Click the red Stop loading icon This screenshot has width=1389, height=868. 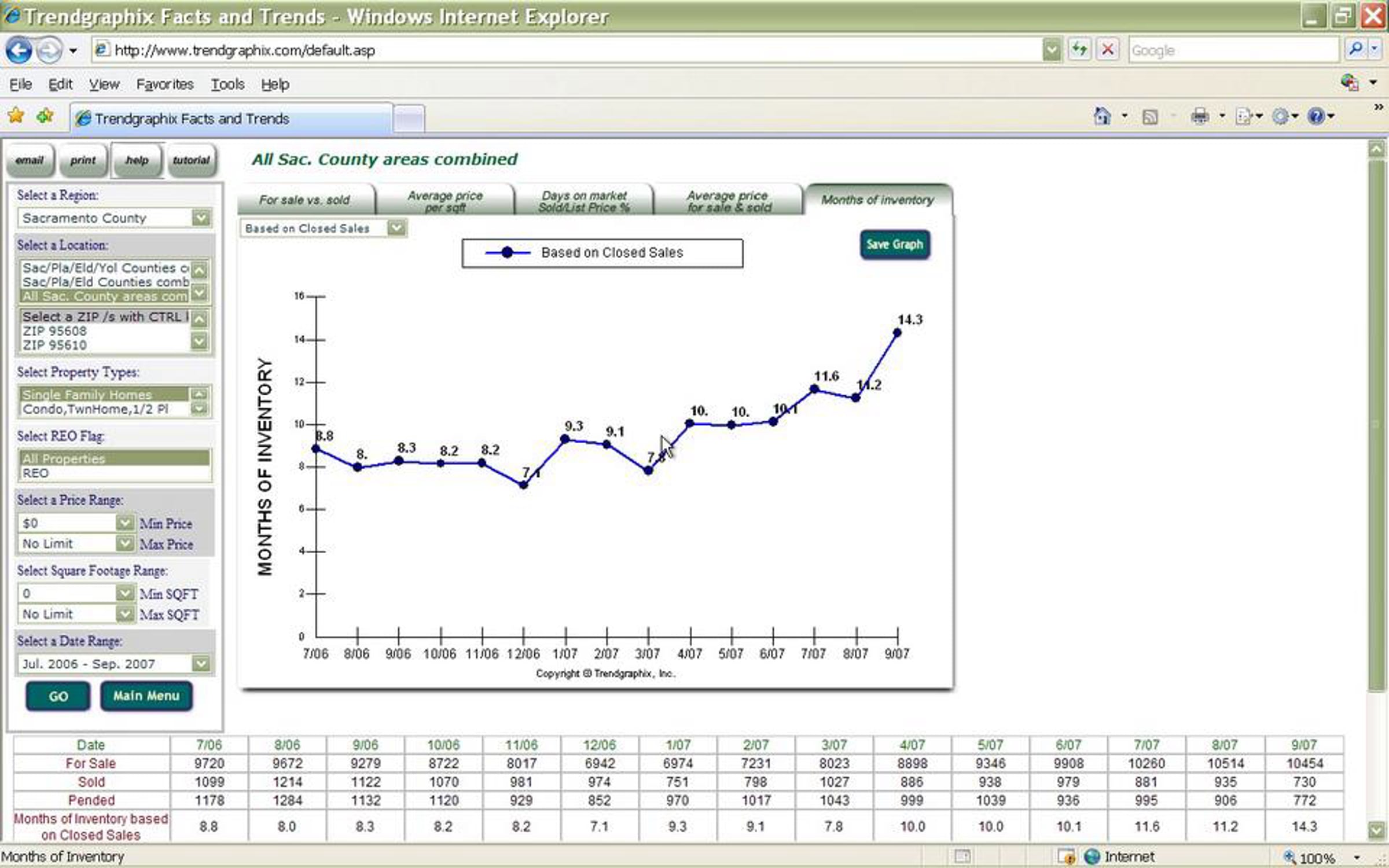[1107, 50]
